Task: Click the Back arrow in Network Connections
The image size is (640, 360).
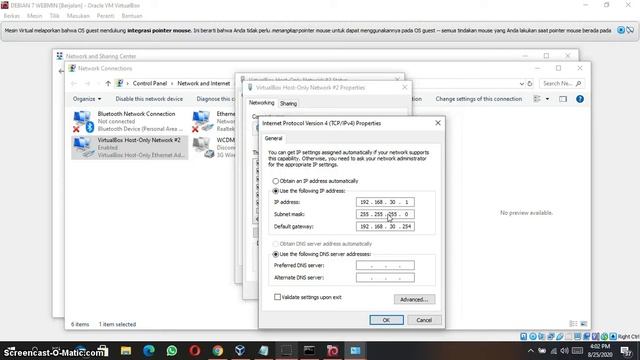Action: 74,83
